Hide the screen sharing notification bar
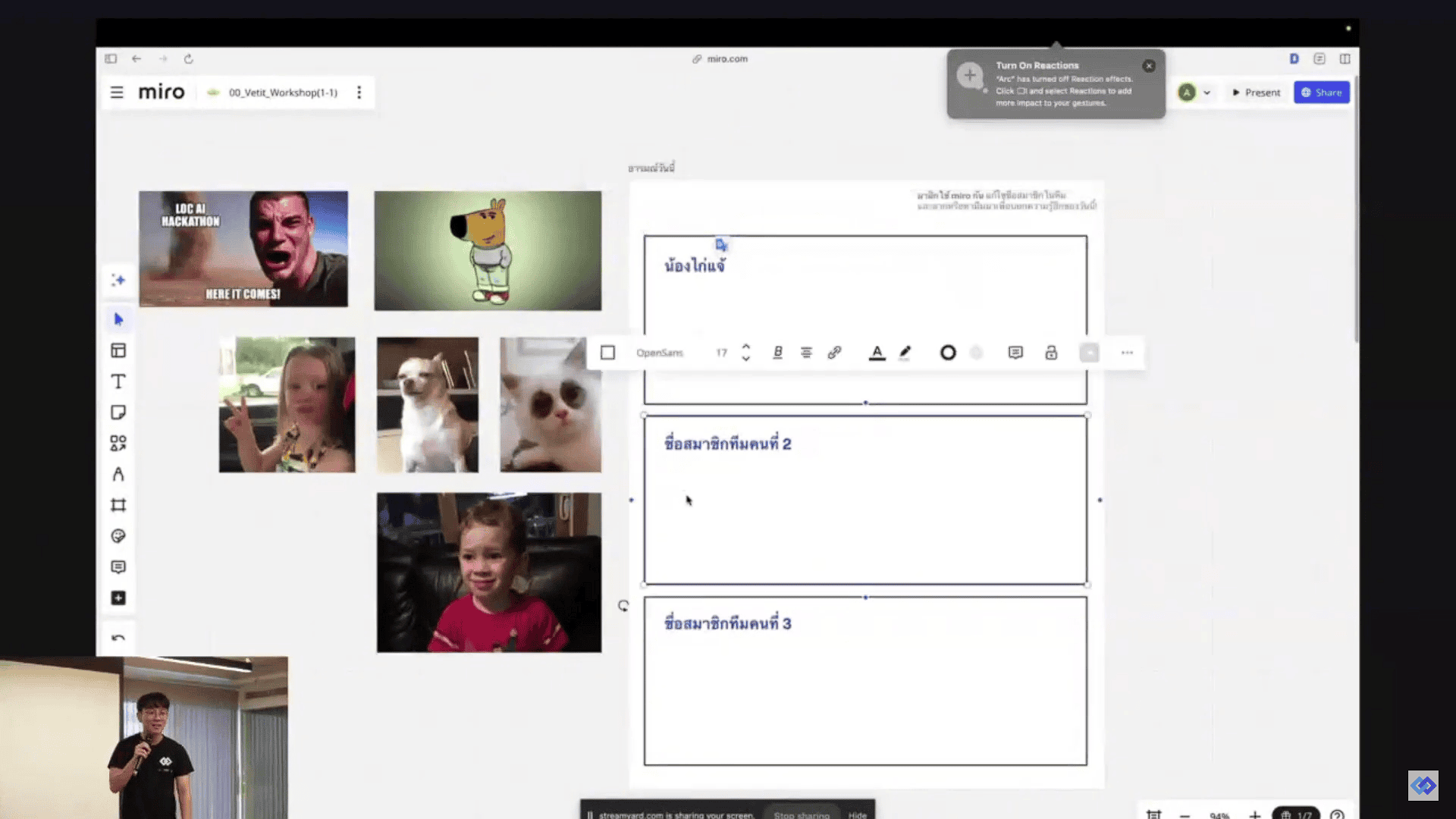Viewport: 1456px width, 819px height. 858,815
